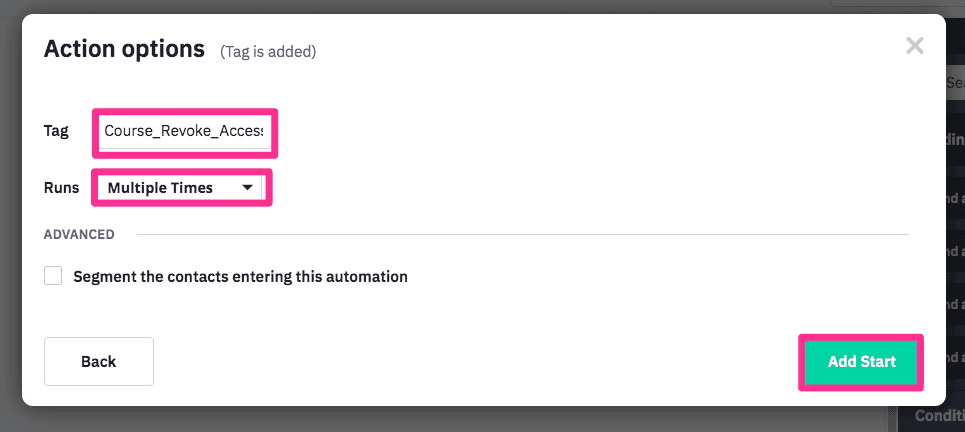The width and height of the screenshot is (965, 432).
Task: Click the green Add Start button
Action: point(860,361)
